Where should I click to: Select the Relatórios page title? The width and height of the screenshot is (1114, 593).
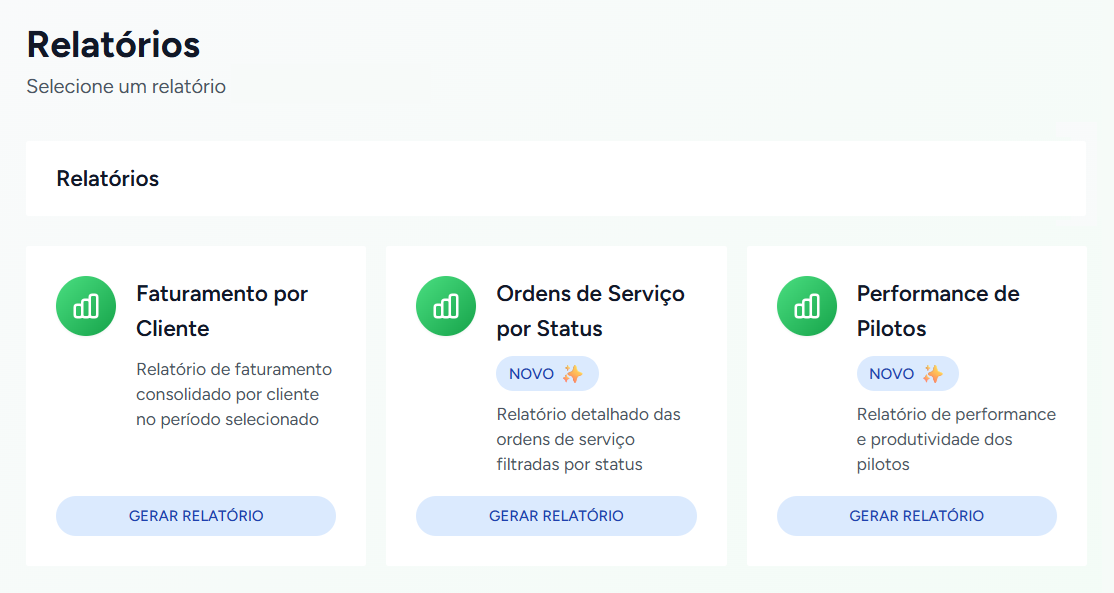pyautogui.click(x=112, y=43)
